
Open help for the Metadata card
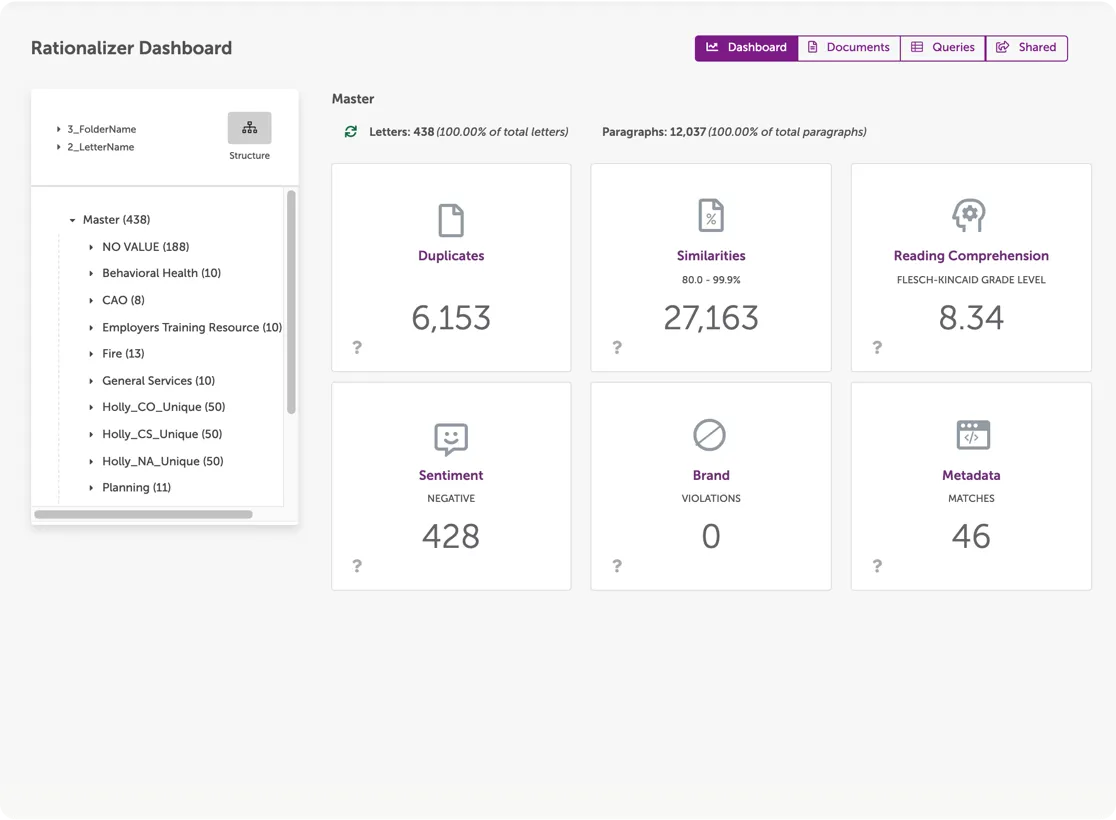coord(877,566)
